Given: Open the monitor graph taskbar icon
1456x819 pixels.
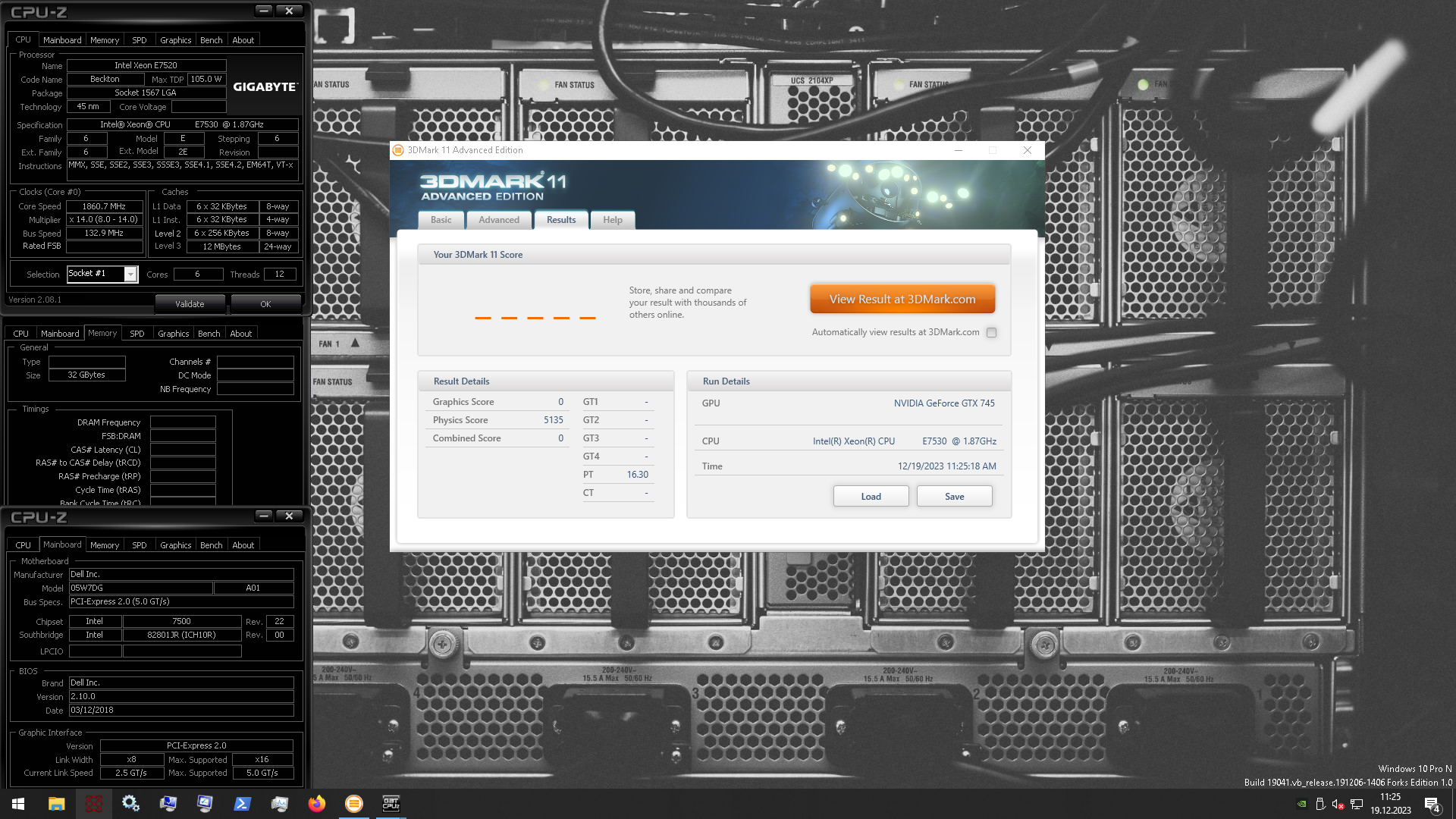Looking at the screenshot, I should pos(279,804).
